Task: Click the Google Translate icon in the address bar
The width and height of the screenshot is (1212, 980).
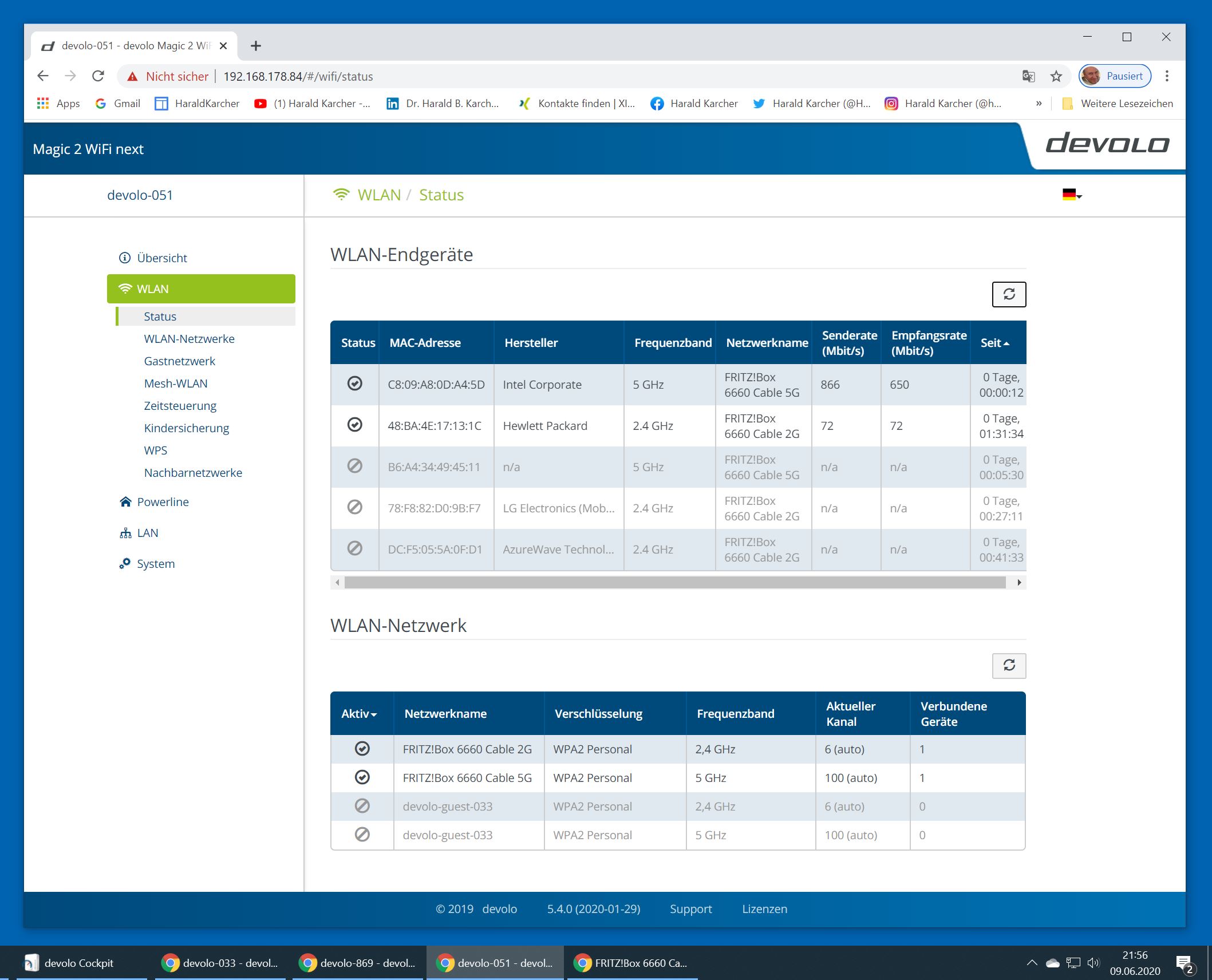Action: 1028,76
